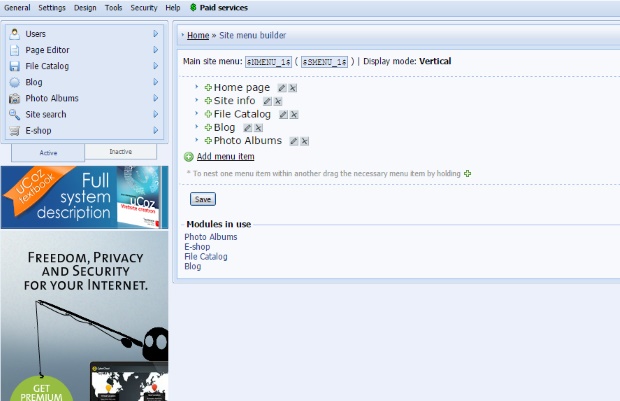Open the Settings menu
620x401 pixels.
(52, 8)
